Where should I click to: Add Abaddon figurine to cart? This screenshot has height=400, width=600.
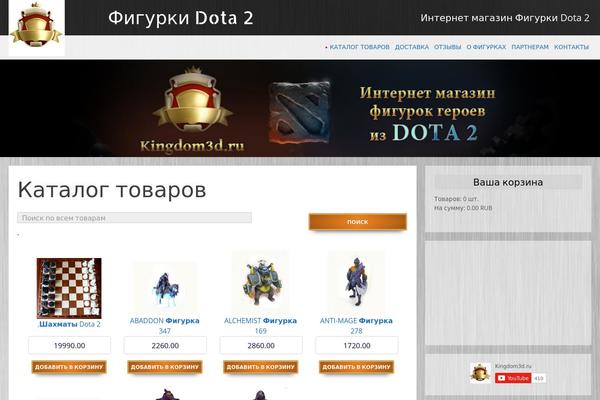click(165, 367)
